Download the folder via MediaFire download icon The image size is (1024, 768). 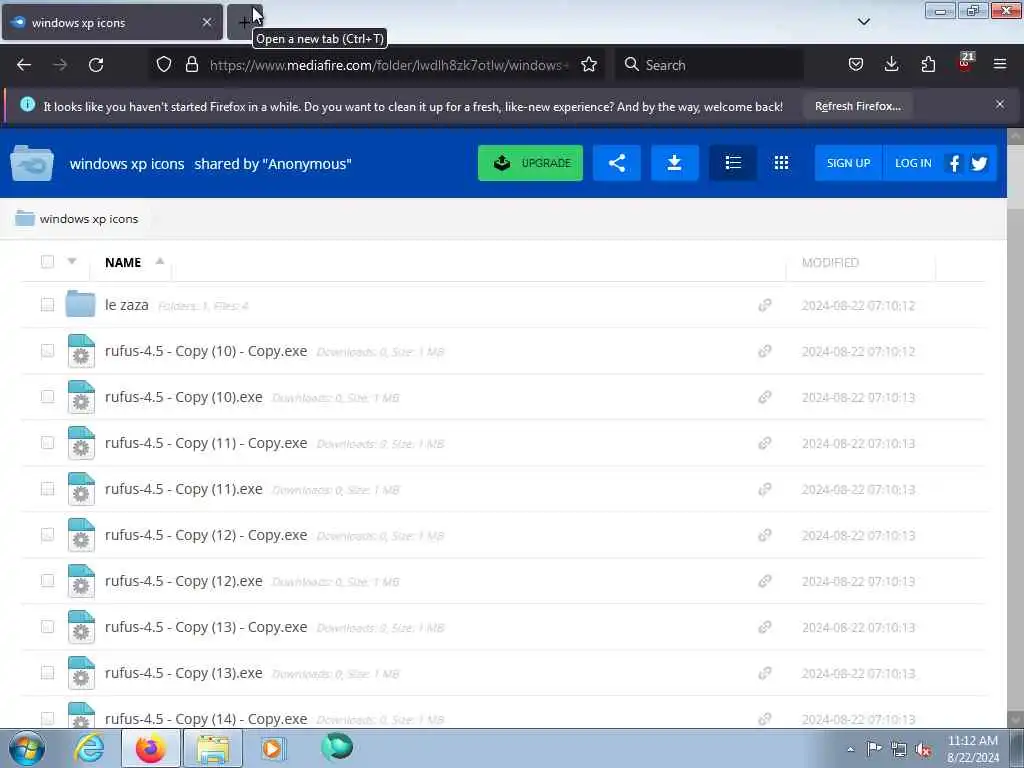675,163
